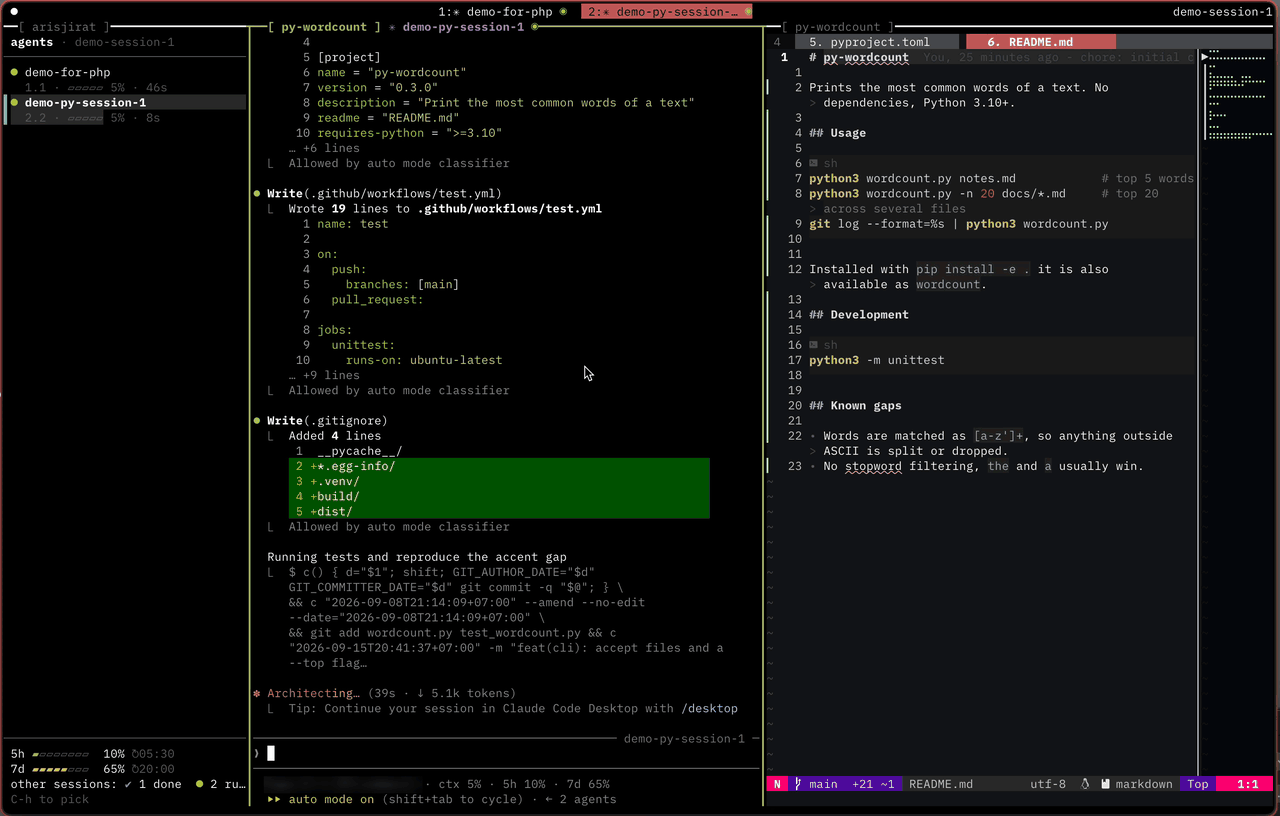Viewport: 1280px width, 816px height.
Task: Click the 1:1 cursor position indicator
Action: [x=1248, y=784]
